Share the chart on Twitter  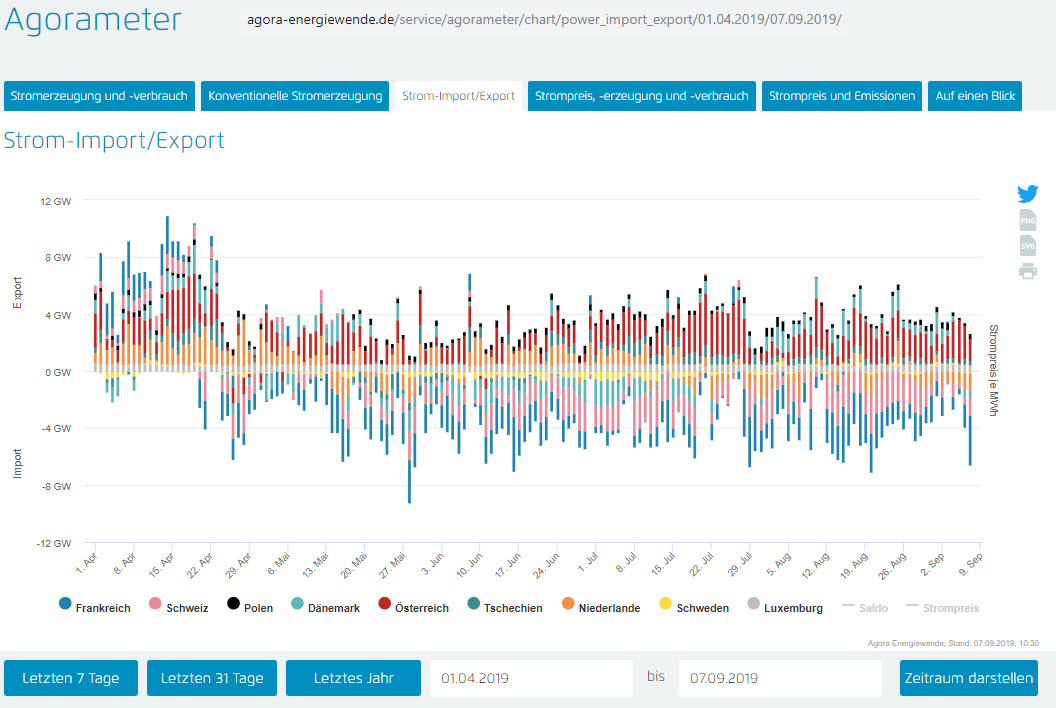coord(1027,194)
